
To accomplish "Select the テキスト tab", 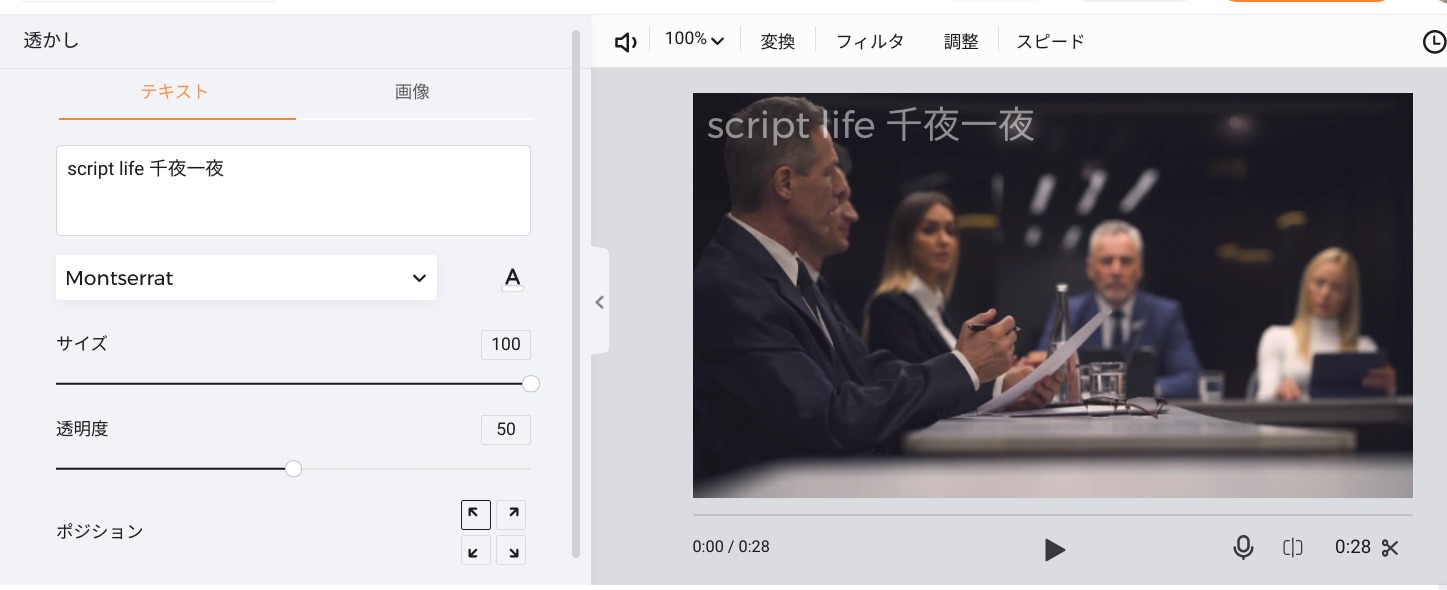I will [175, 92].
